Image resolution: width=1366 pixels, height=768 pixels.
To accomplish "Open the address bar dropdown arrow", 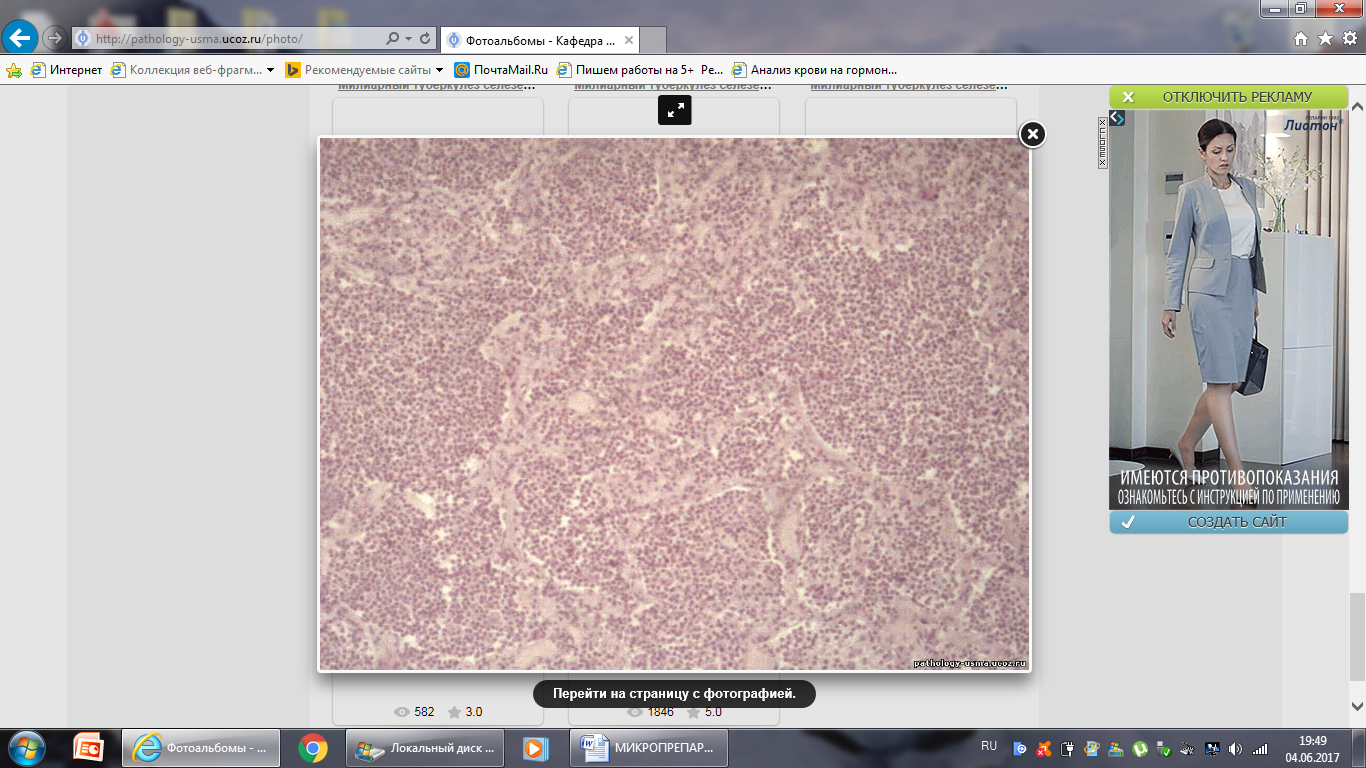I will tap(408, 39).
